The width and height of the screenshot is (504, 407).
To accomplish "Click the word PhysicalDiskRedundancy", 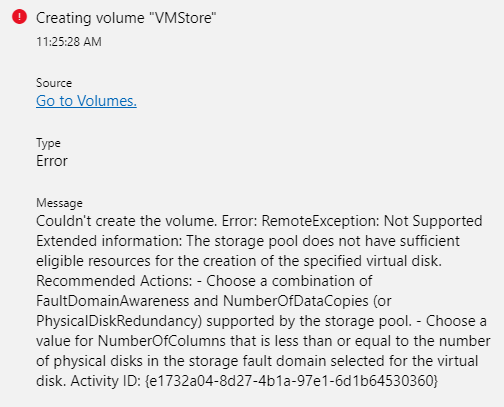I will 119,321.
